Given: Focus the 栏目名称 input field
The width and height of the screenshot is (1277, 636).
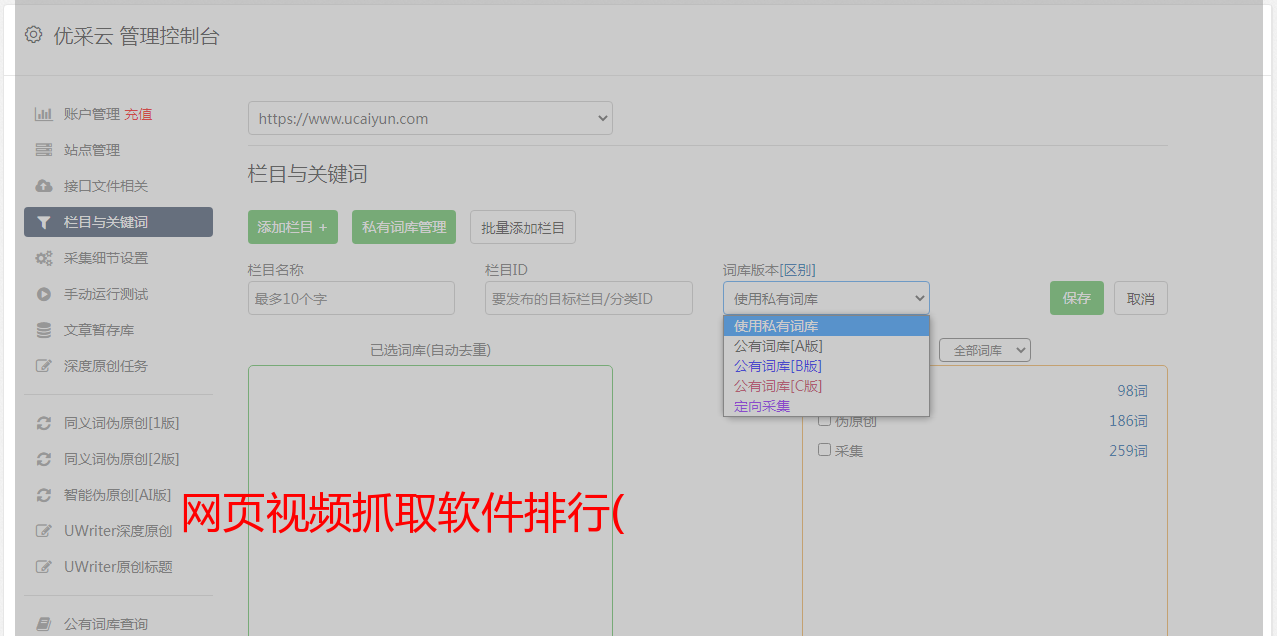Looking at the screenshot, I should tap(351, 298).
